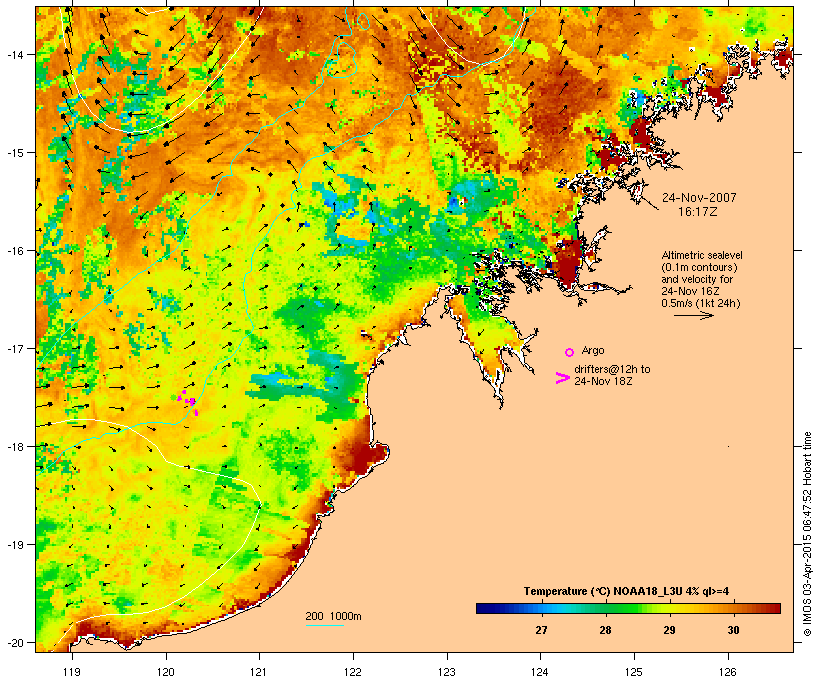
Task: Click the colorbar value 29
Action: pyautogui.click(x=669, y=630)
